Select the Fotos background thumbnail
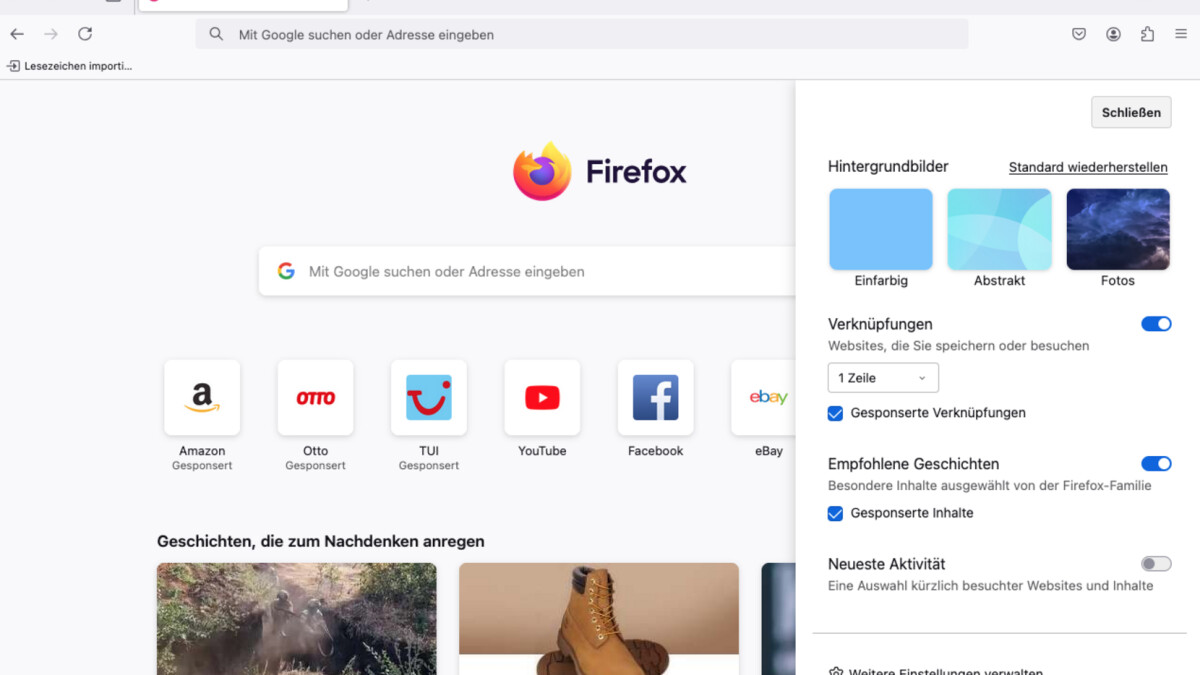Viewport: 1200px width, 675px height. point(1117,228)
